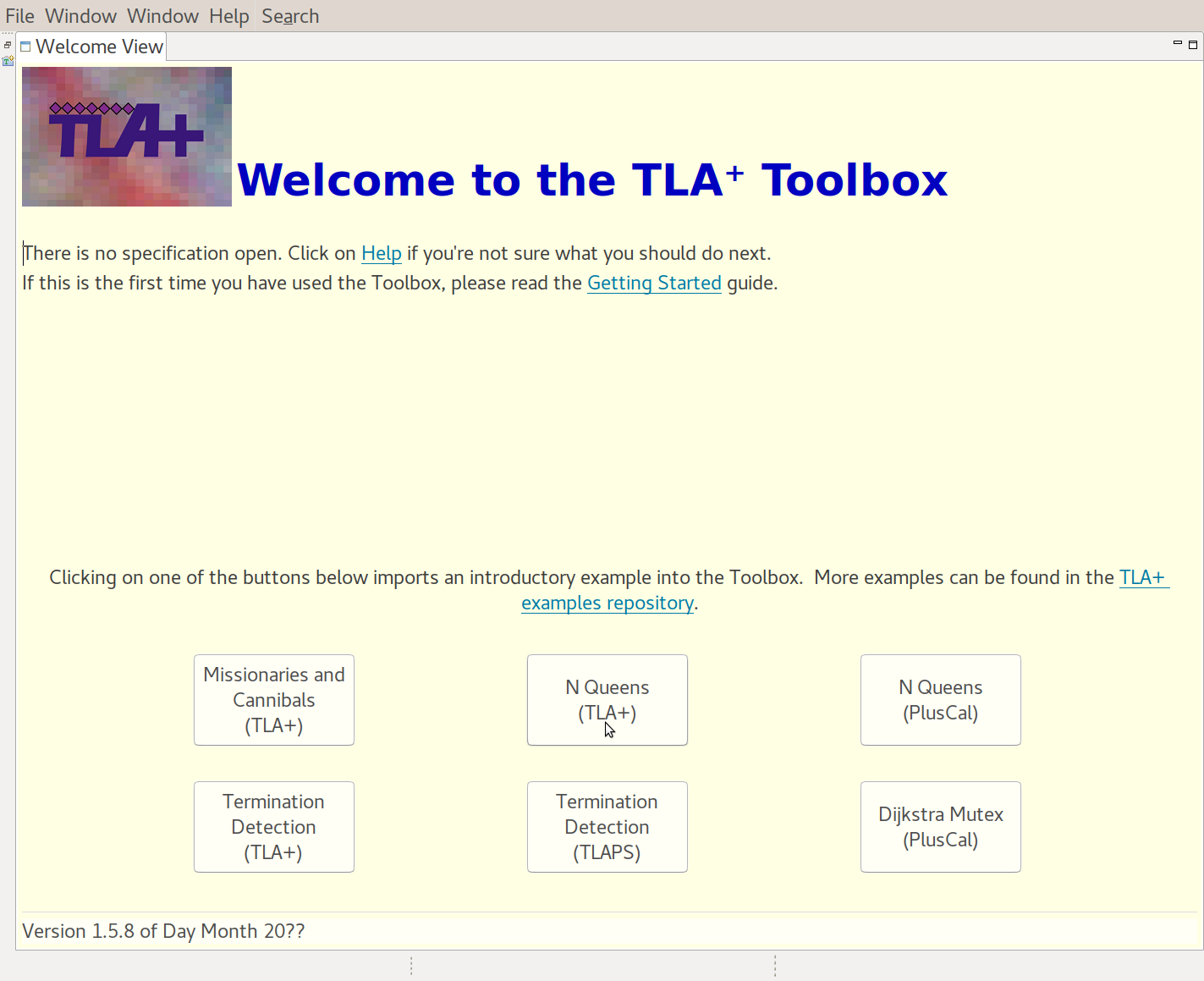Click the restore view icon in left sidebar
Screen dimensions: 1204x981
(7, 44)
